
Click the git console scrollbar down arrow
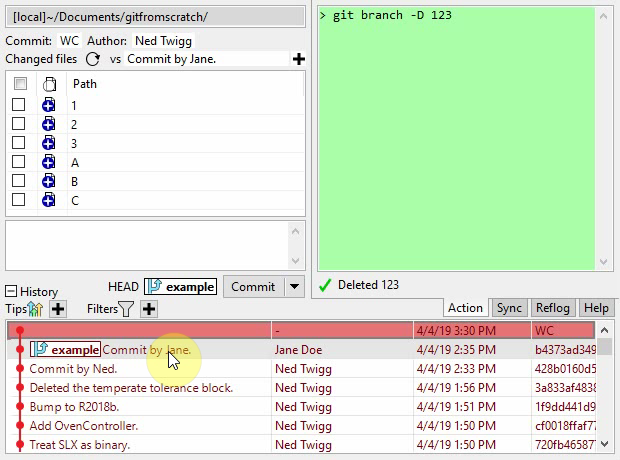tap(605, 261)
